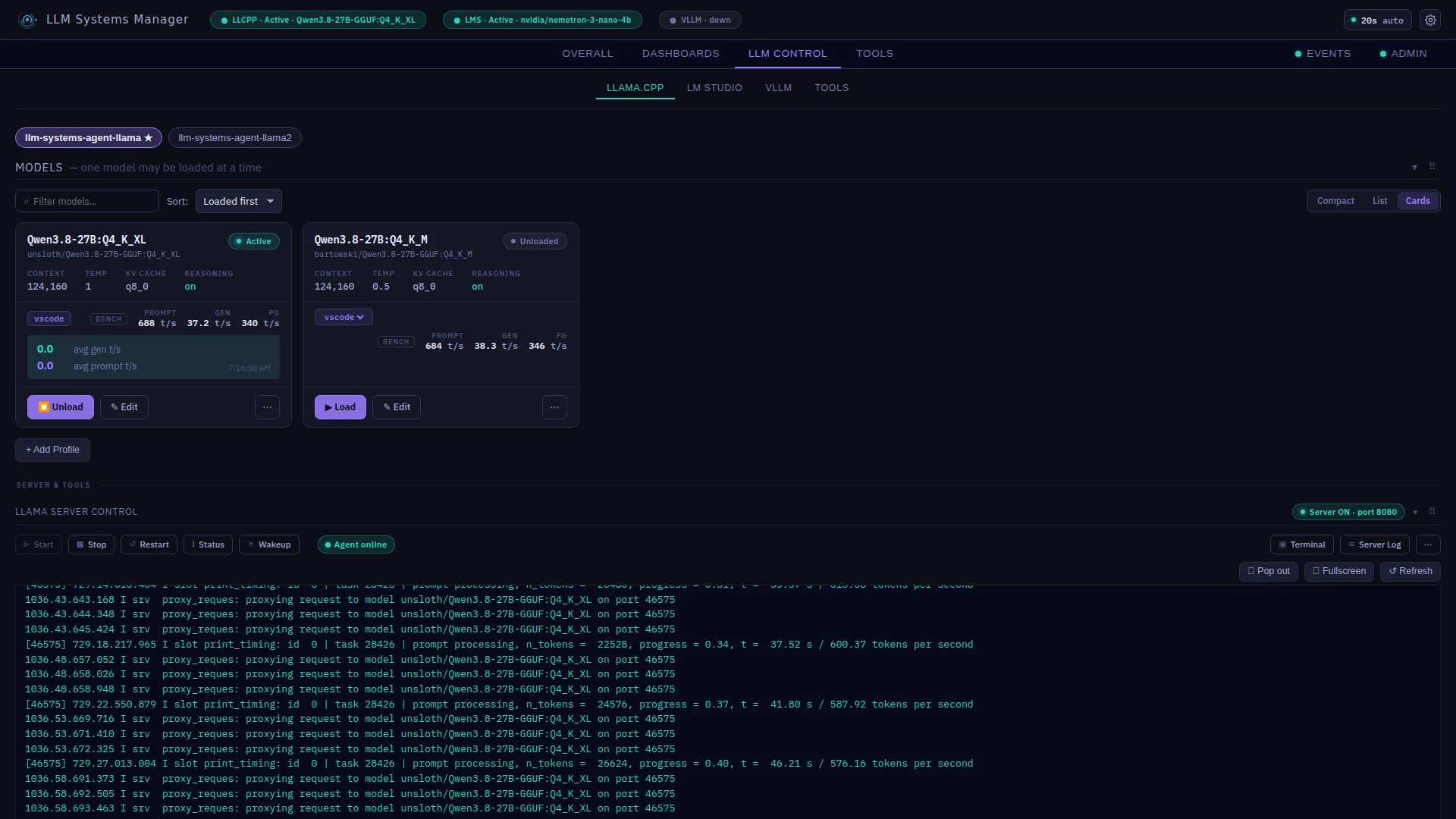Click the drag handle of Llama Server Control
The width and height of the screenshot is (1456, 819).
click(x=1432, y=511)
